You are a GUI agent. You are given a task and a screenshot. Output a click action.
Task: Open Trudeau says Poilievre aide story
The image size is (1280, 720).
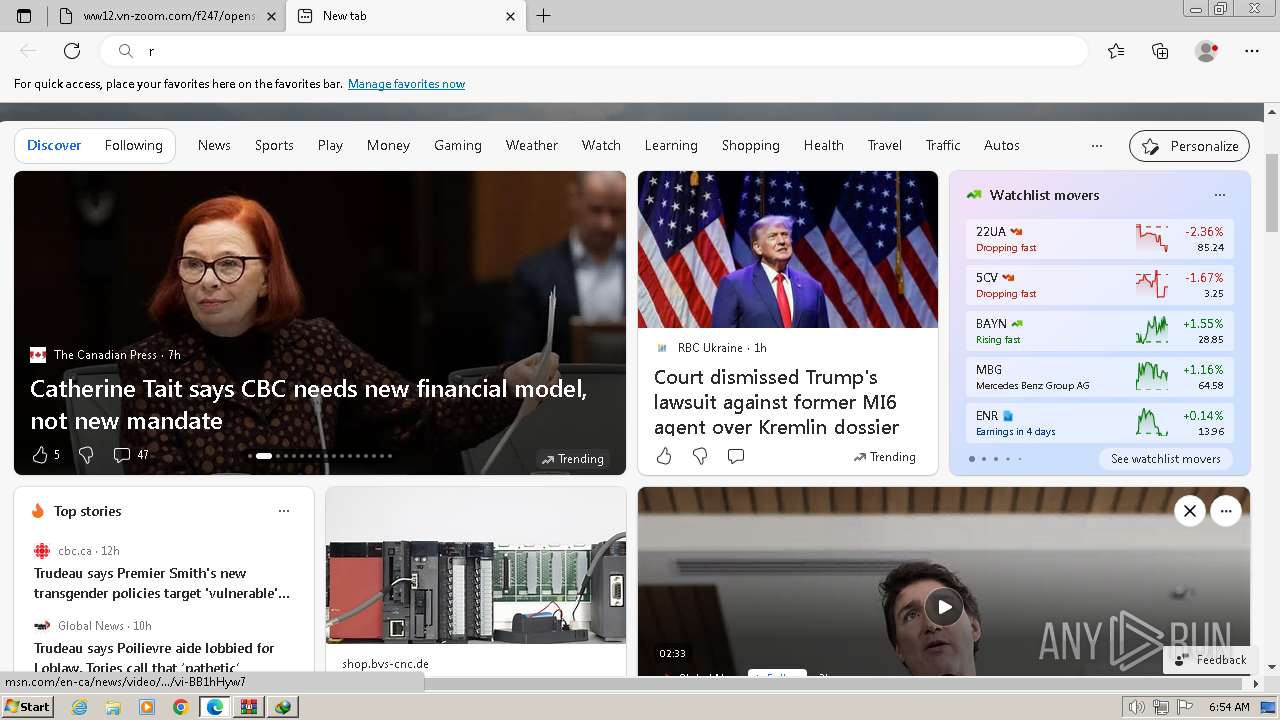(x=154, y=657)
